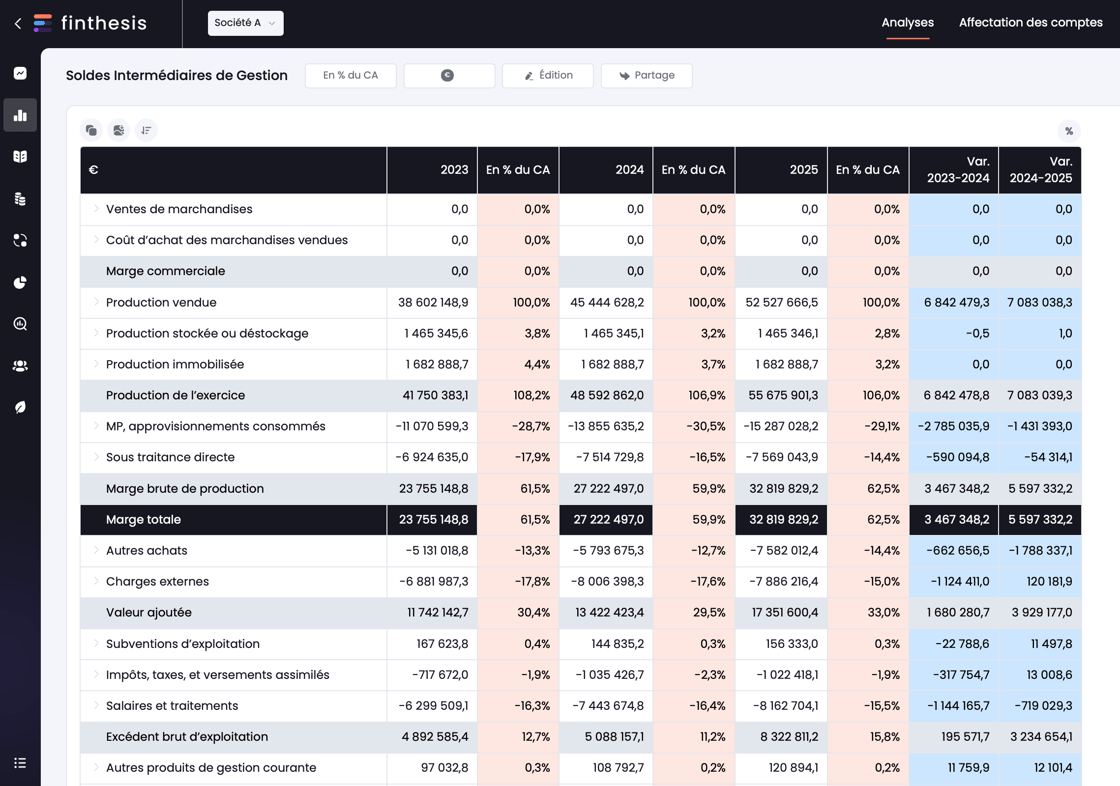This screenshot has width=1120, height=786.
Task: Open the Société A company dropdown
Action: point(245,23)
